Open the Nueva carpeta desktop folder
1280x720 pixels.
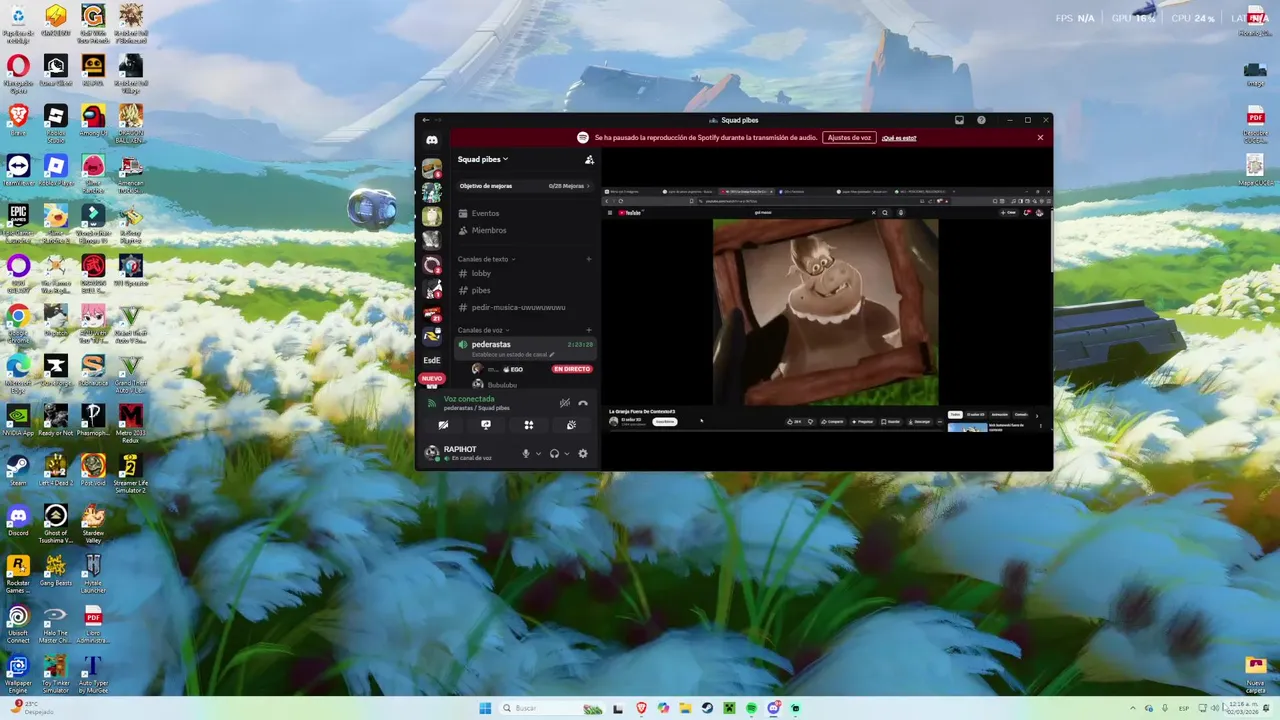pyautogui.click(x=1255, y=672)
